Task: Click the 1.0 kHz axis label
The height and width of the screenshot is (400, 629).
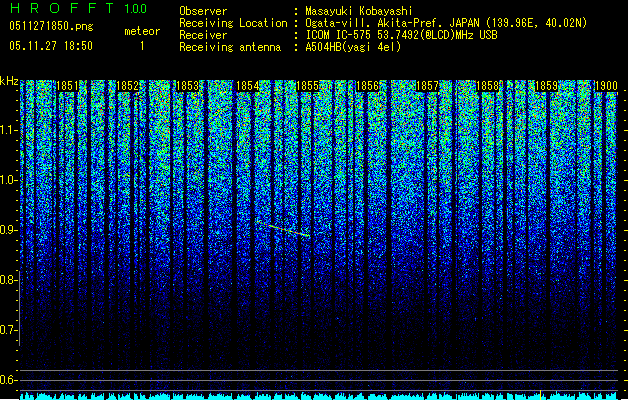Action: 9,180
